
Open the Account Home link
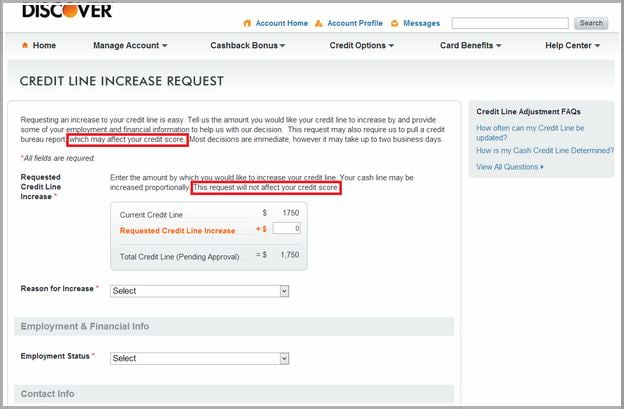pos(282,23)
